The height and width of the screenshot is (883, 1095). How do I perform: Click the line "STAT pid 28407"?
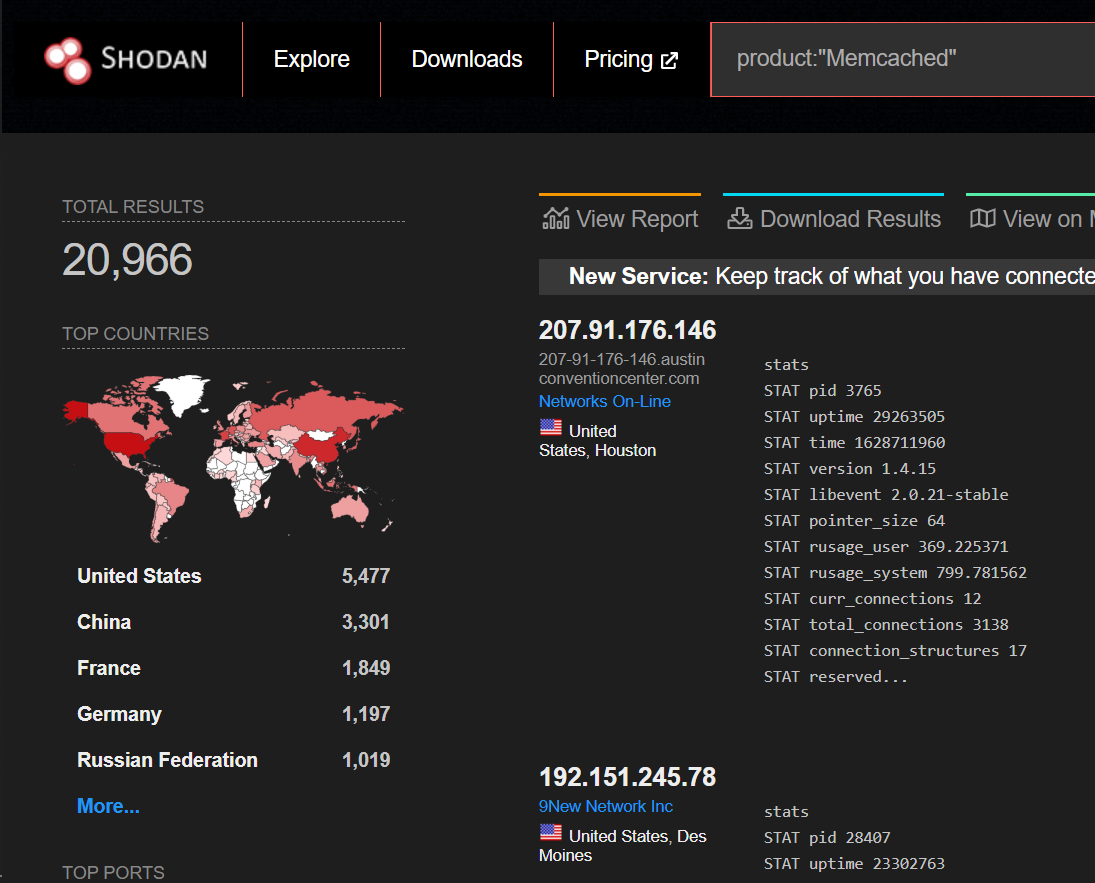(x=827, y=838)
